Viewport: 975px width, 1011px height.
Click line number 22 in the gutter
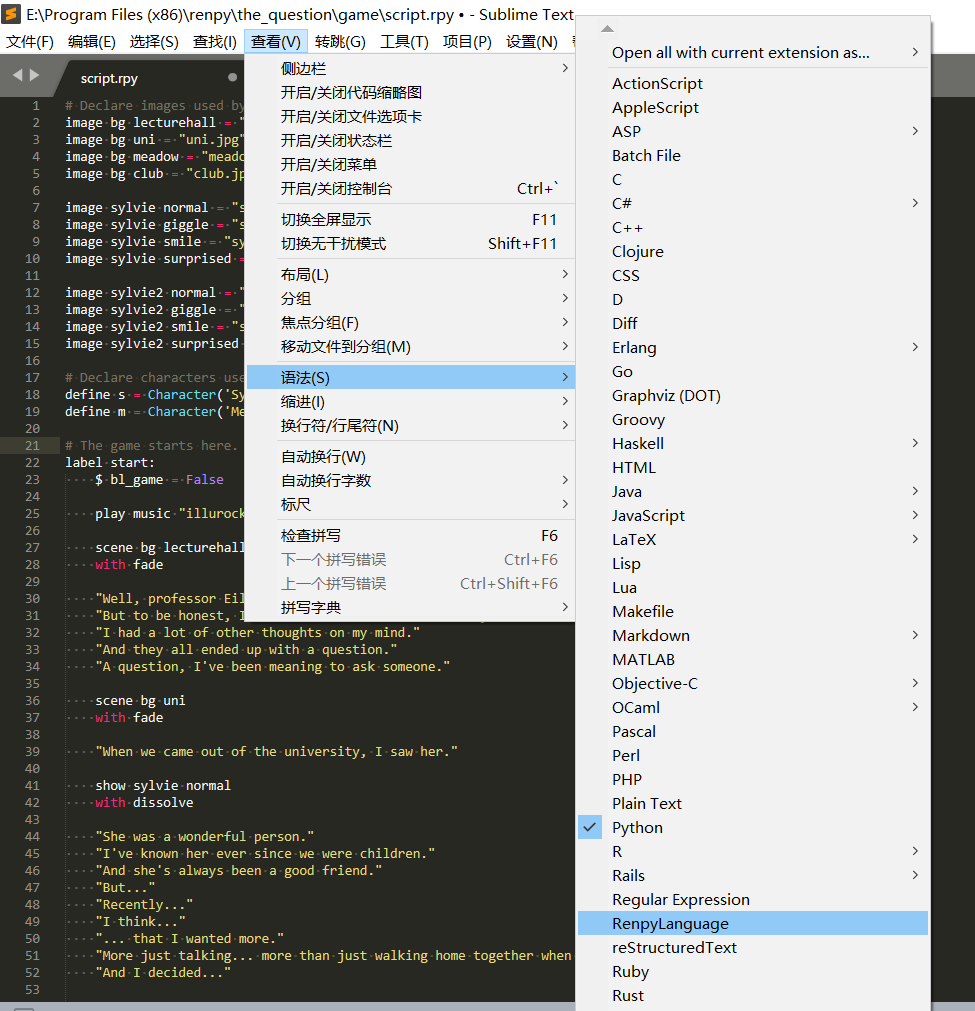click(x=34, y=462)
